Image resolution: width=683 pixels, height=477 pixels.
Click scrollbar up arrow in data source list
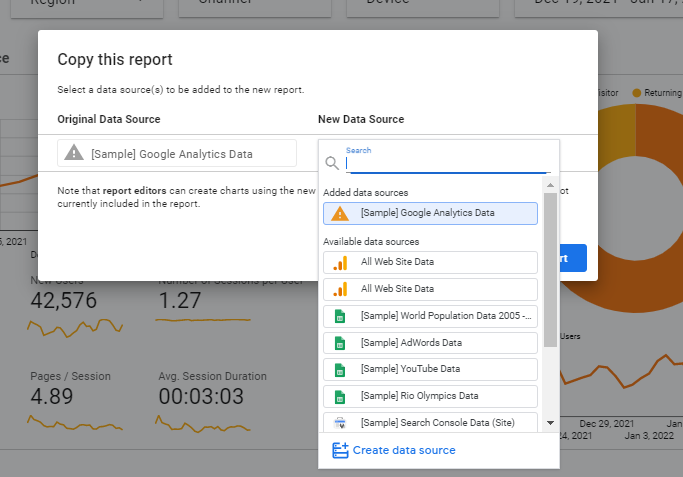point(551,185)
